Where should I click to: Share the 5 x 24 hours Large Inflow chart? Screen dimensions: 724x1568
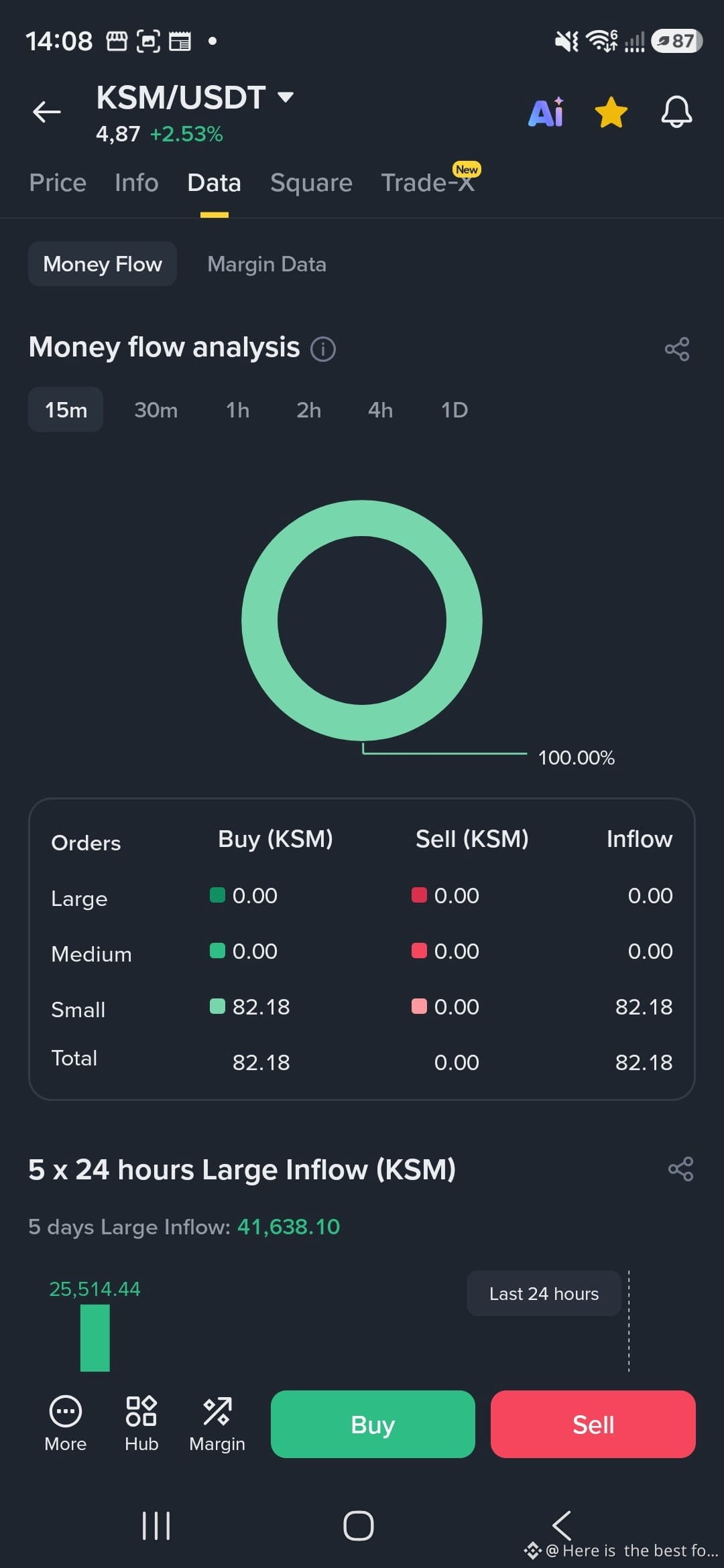pos(680,1169)
